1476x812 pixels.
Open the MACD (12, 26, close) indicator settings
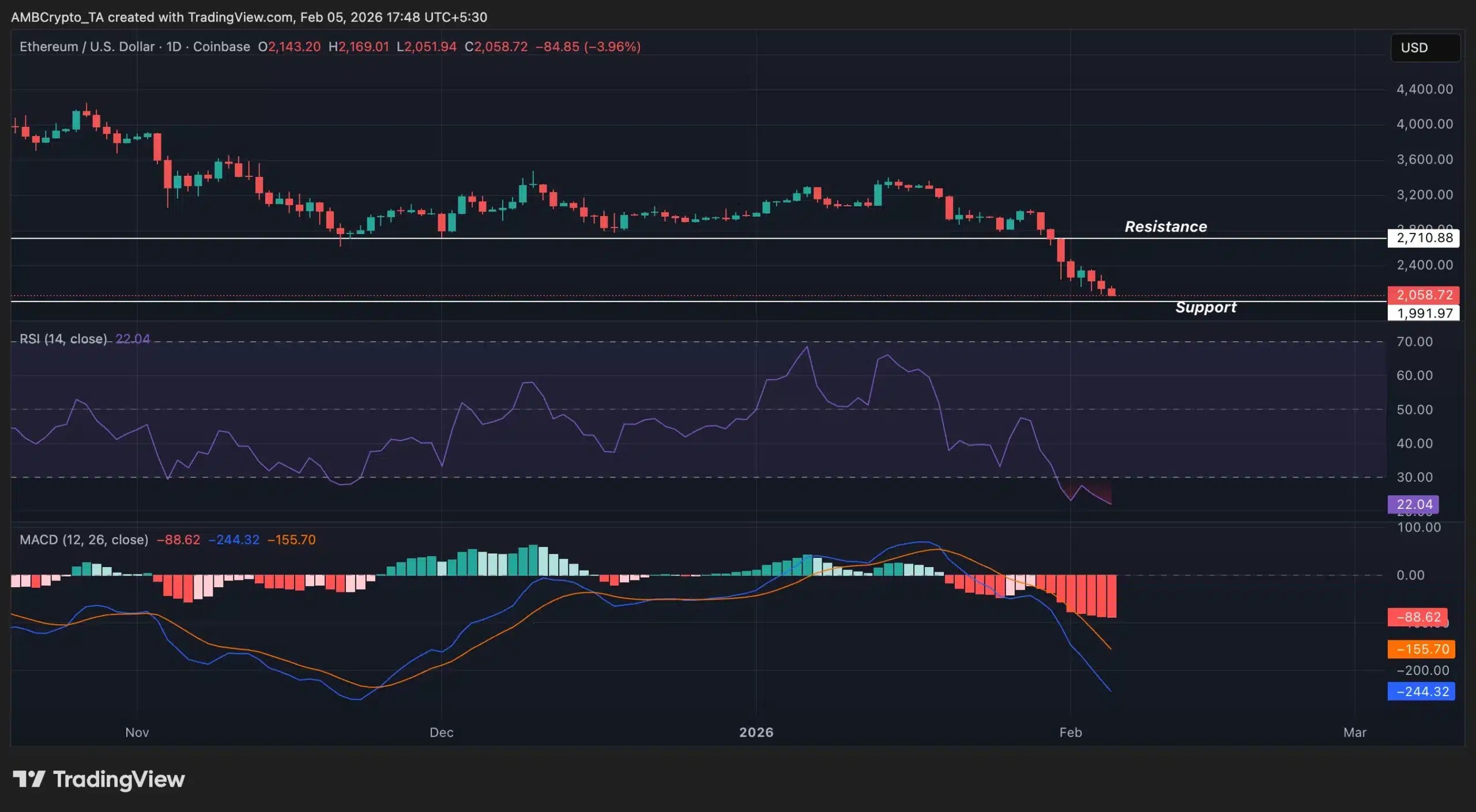point(84,540)
